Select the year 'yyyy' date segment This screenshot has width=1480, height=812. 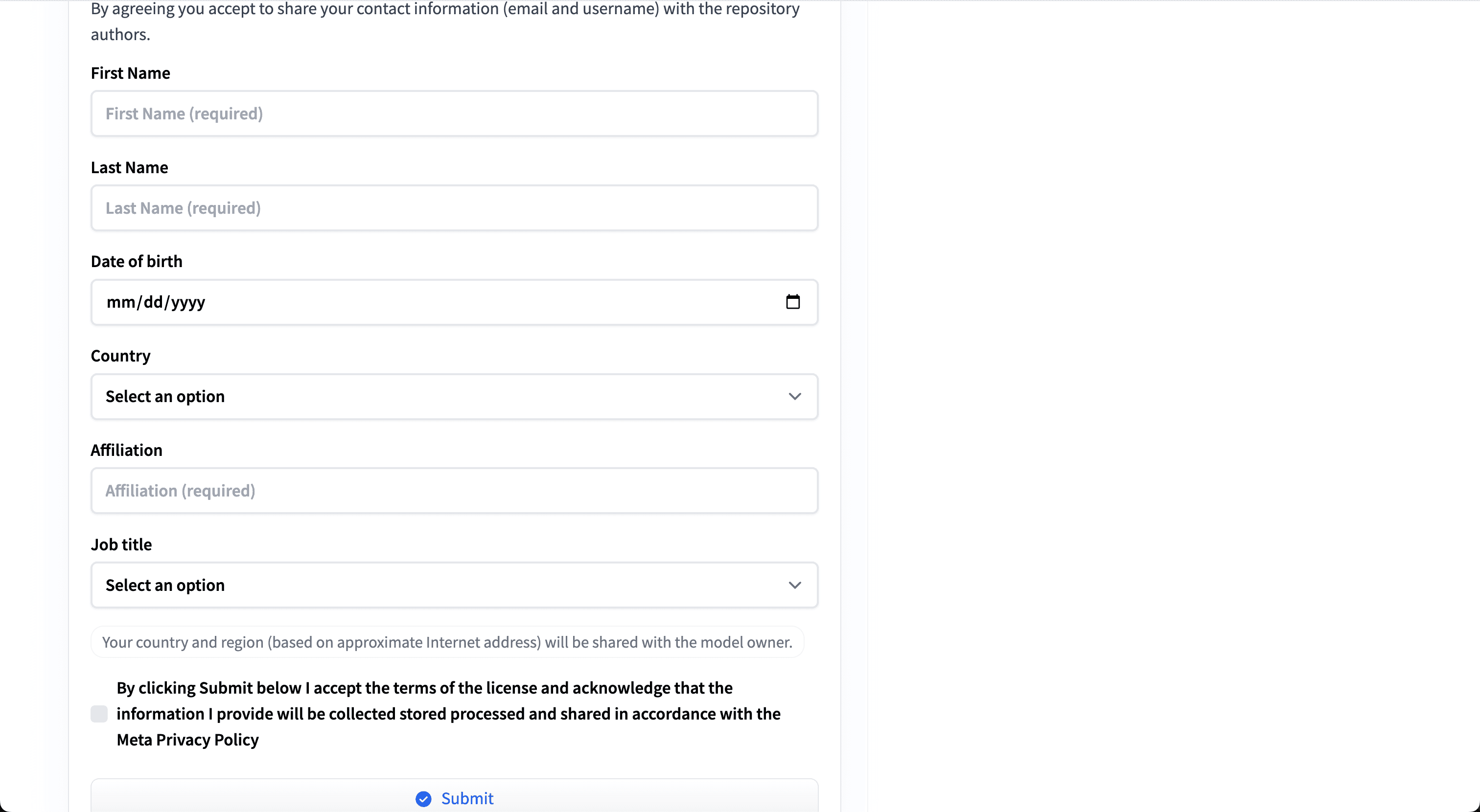click(x=188, y=302)
